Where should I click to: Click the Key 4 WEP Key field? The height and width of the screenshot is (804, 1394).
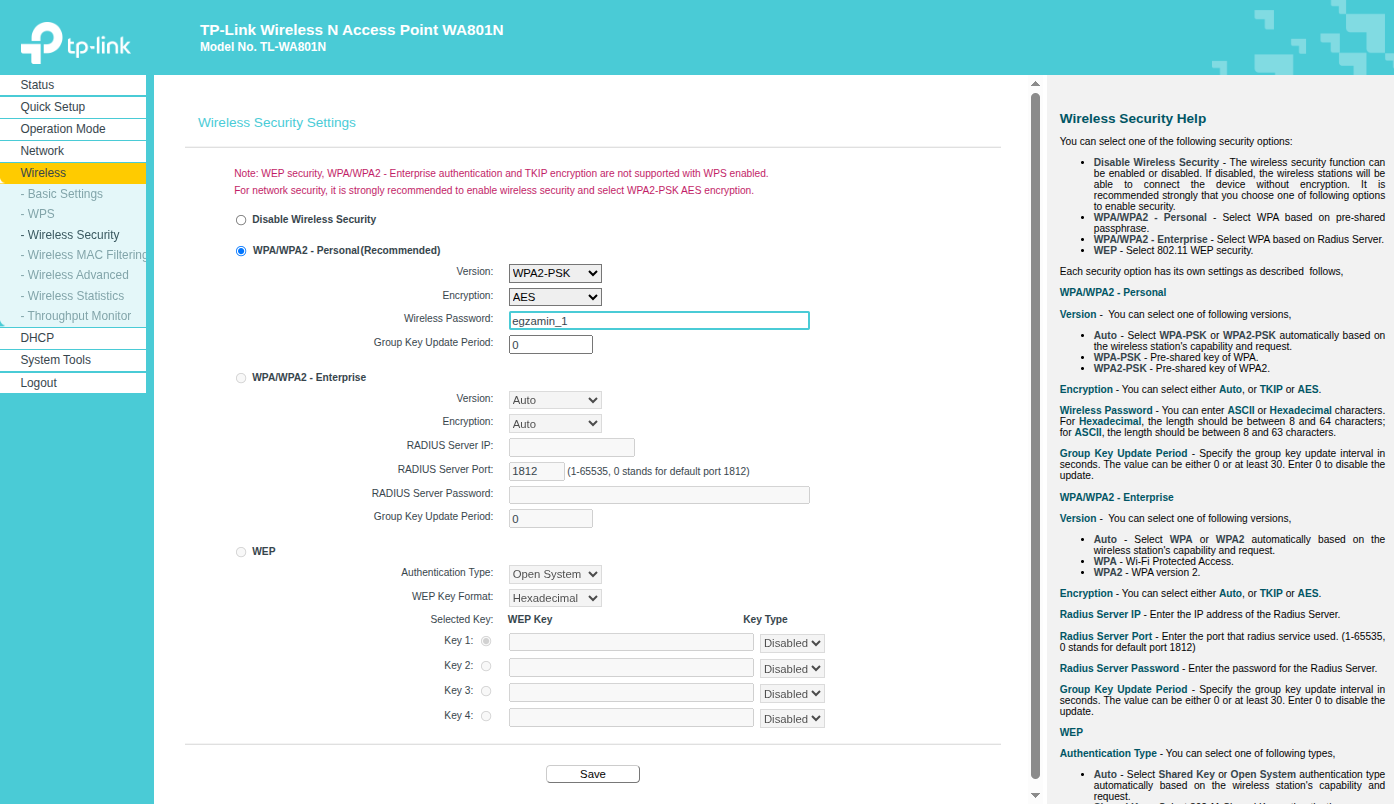pos(631,717)
